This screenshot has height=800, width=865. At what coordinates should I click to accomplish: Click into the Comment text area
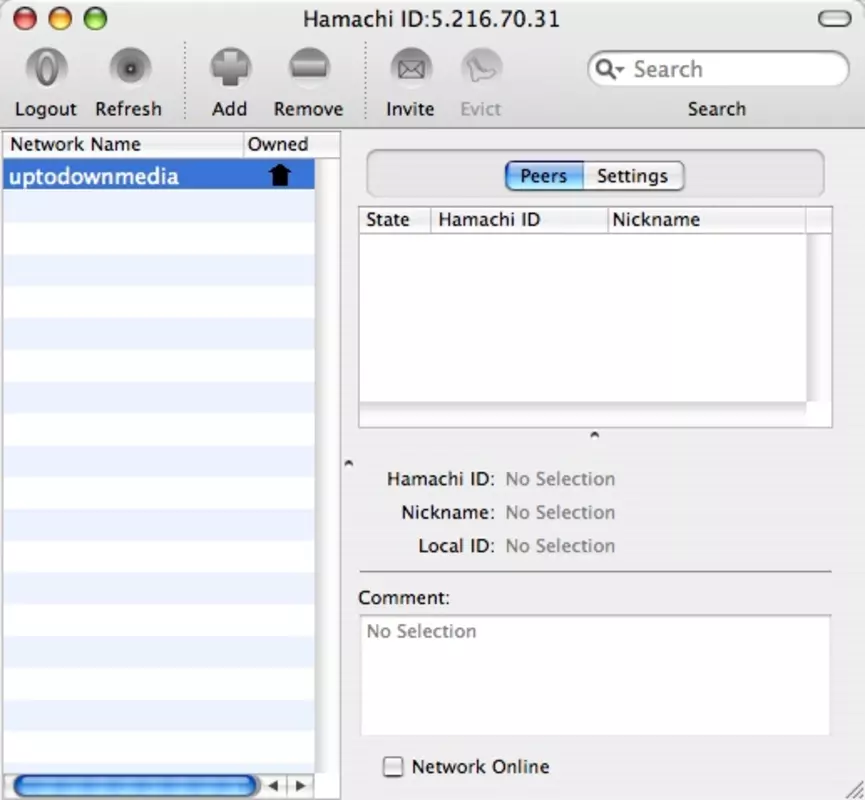(x=595, y=675)
